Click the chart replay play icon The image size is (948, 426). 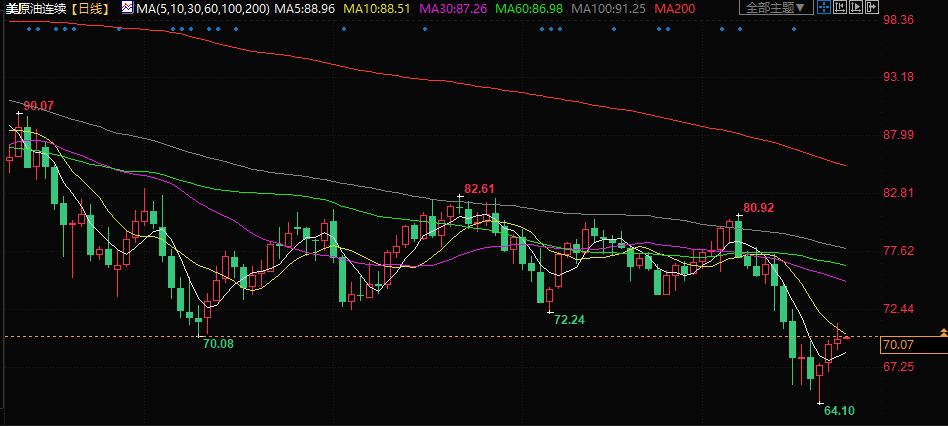(856, 7)
